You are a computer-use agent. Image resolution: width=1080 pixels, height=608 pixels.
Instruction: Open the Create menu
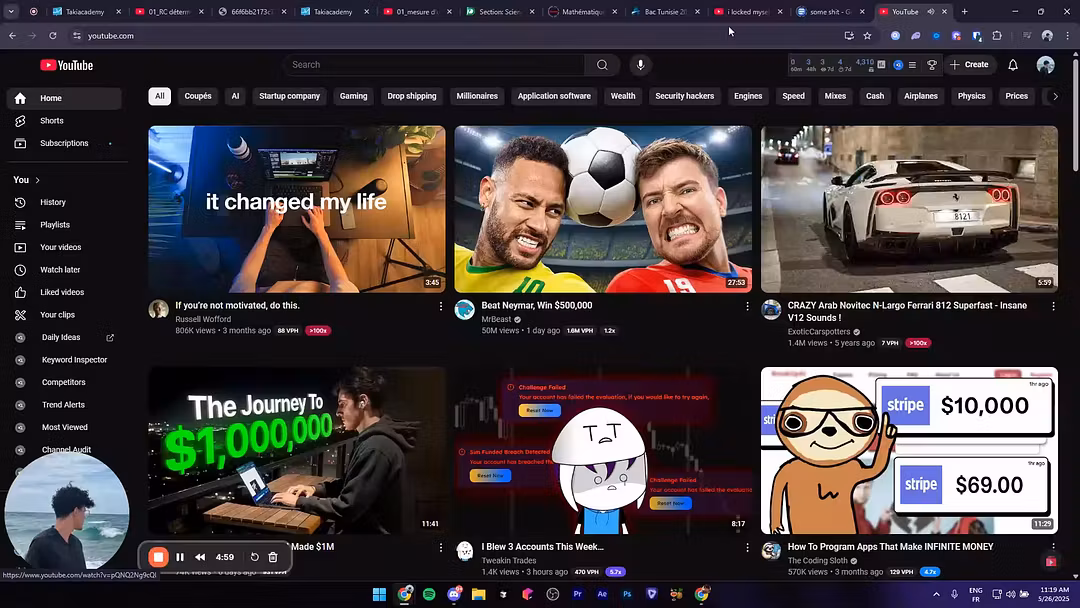(x=969, y=65)
